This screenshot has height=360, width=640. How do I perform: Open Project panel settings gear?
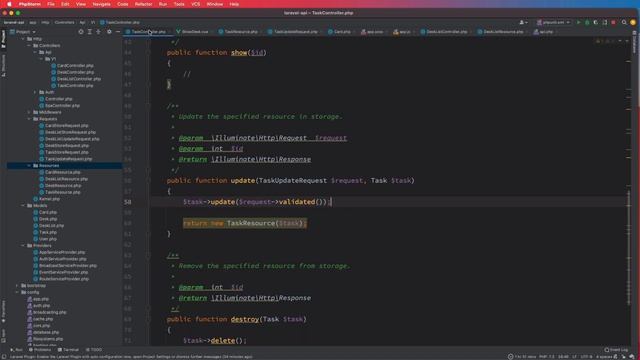(x=109, y=31)
